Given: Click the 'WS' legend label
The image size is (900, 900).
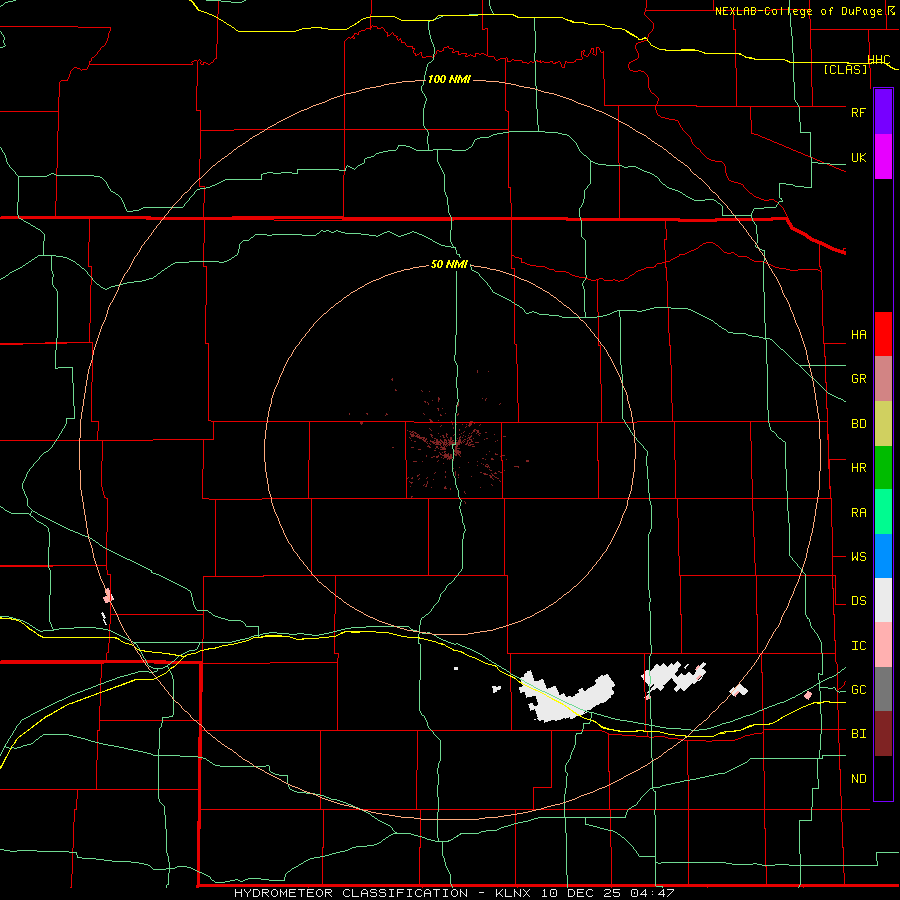Looking at the screenshot, I should coord(858,557).
